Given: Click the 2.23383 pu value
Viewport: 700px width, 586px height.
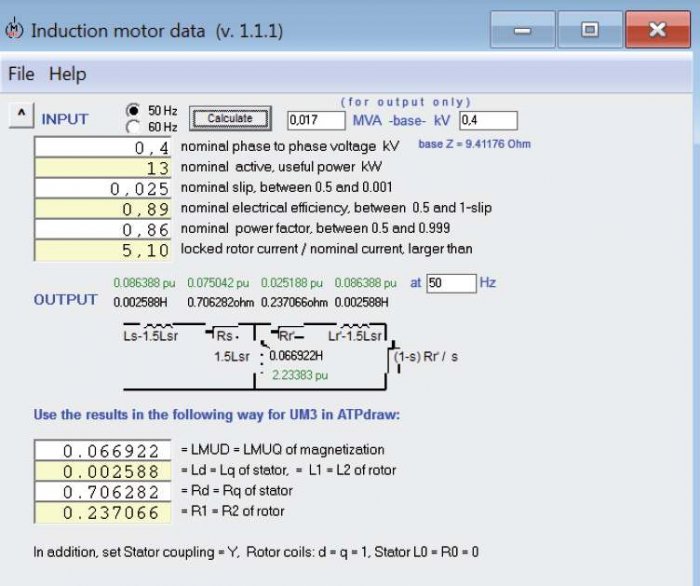Looking at the screenshot, I should [x=300, y=375].
